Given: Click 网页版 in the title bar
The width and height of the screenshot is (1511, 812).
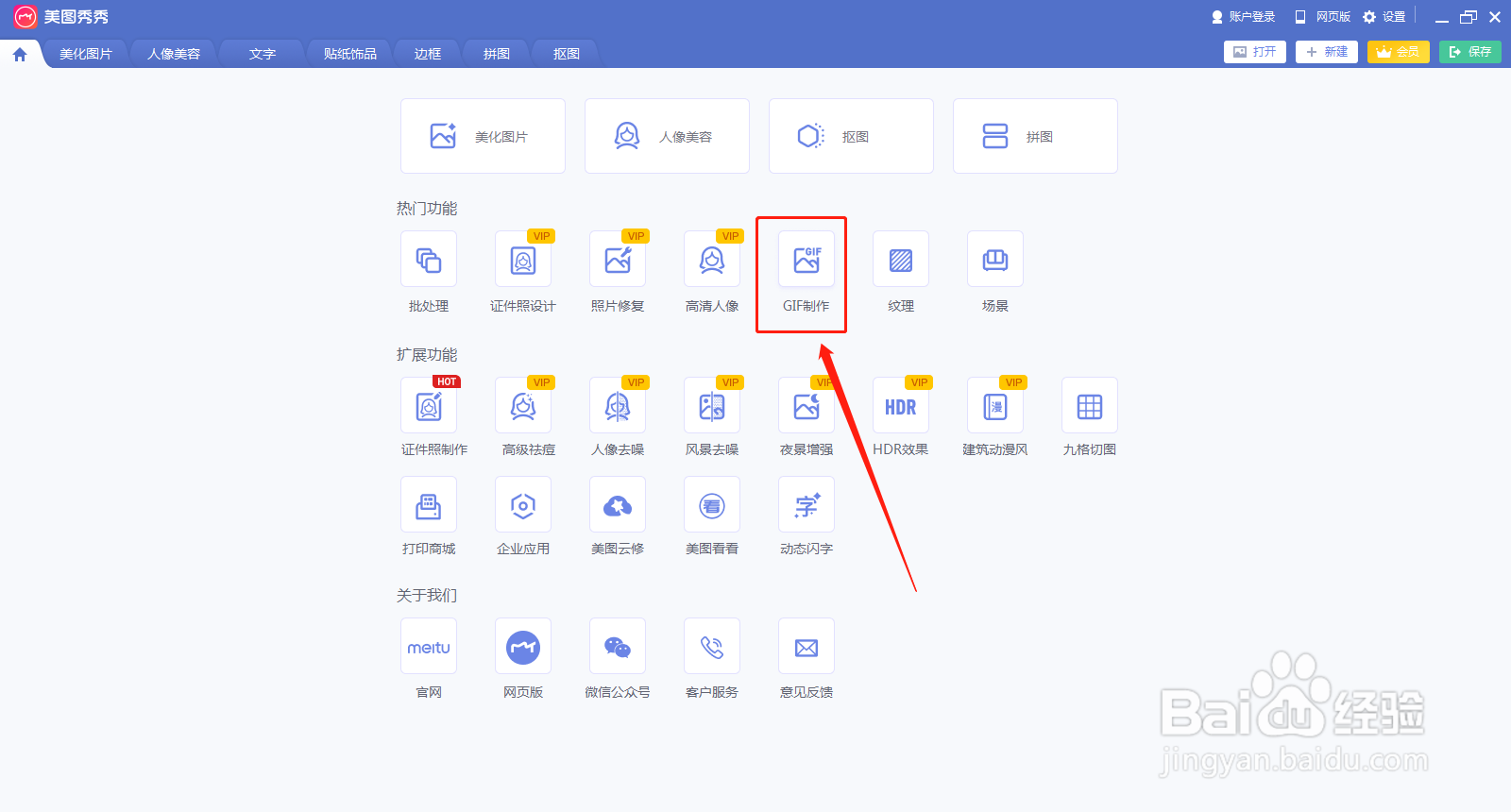Looking at the screenshot, I should coord(1323,17).
